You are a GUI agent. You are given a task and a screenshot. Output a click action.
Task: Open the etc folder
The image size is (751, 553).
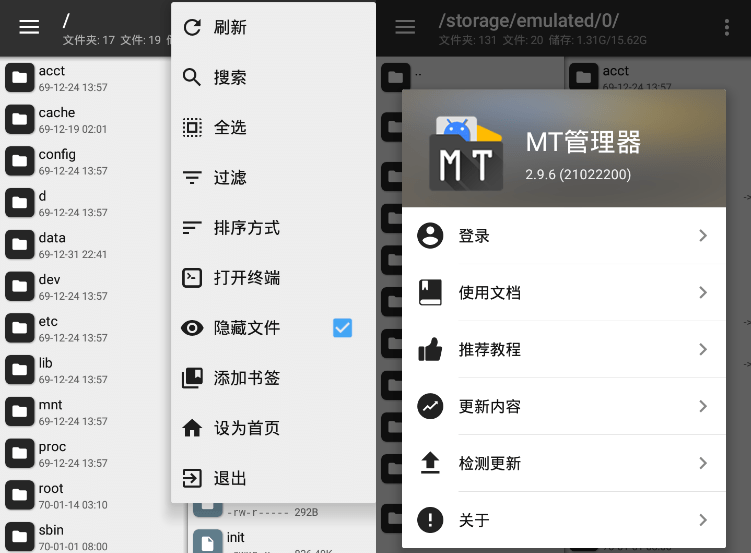(x=86, y=328)
